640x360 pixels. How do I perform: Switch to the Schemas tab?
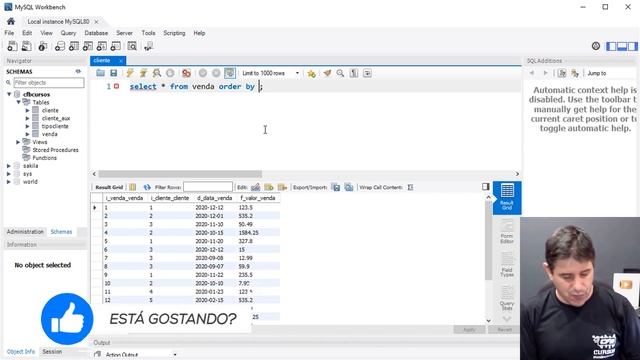61,232
